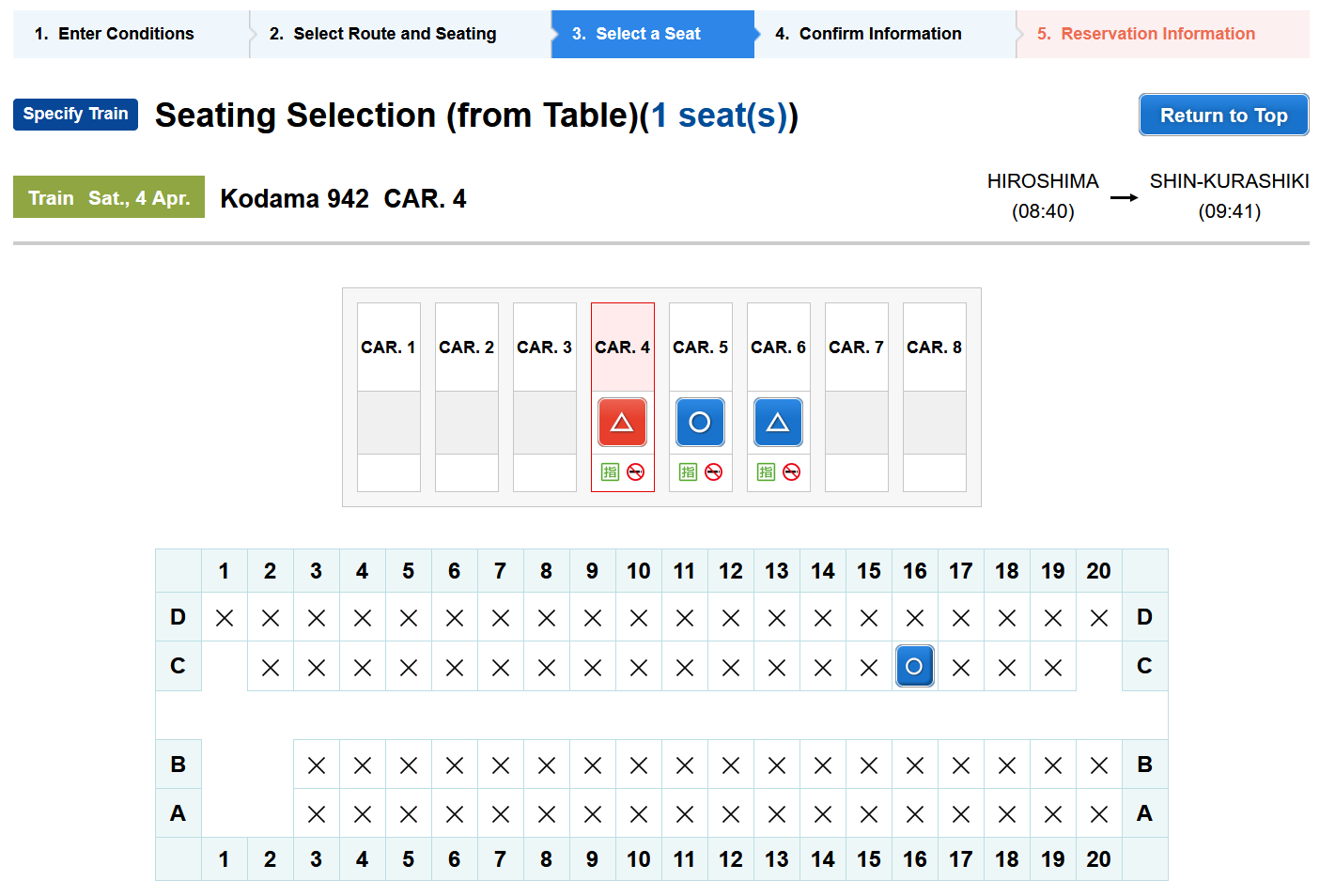The height and width of the screenshot is (896, 1335).
Task: Pick the blue triangle availability icon for CAR. 6
Action: 778,423
